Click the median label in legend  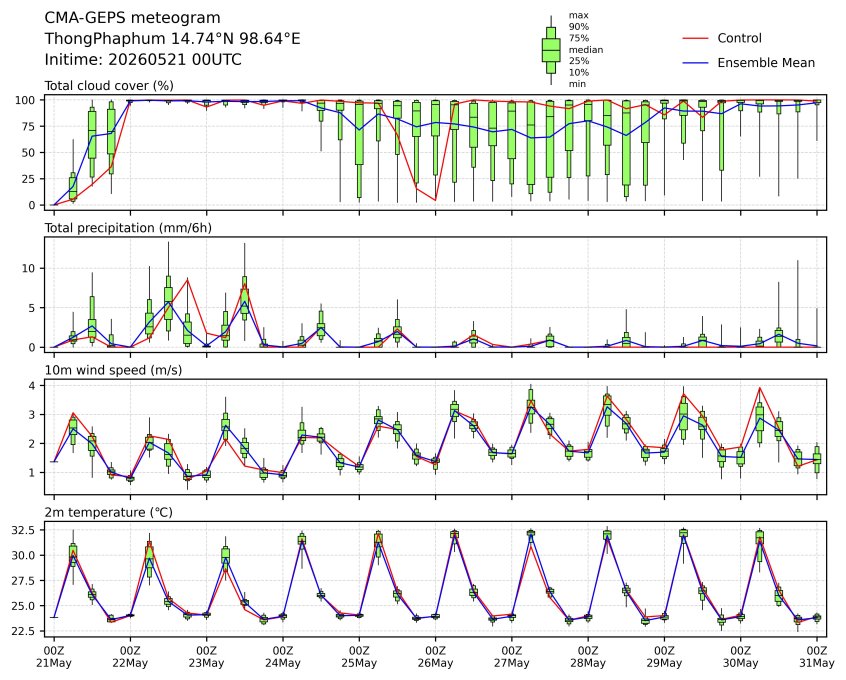(x=586, y=50)
